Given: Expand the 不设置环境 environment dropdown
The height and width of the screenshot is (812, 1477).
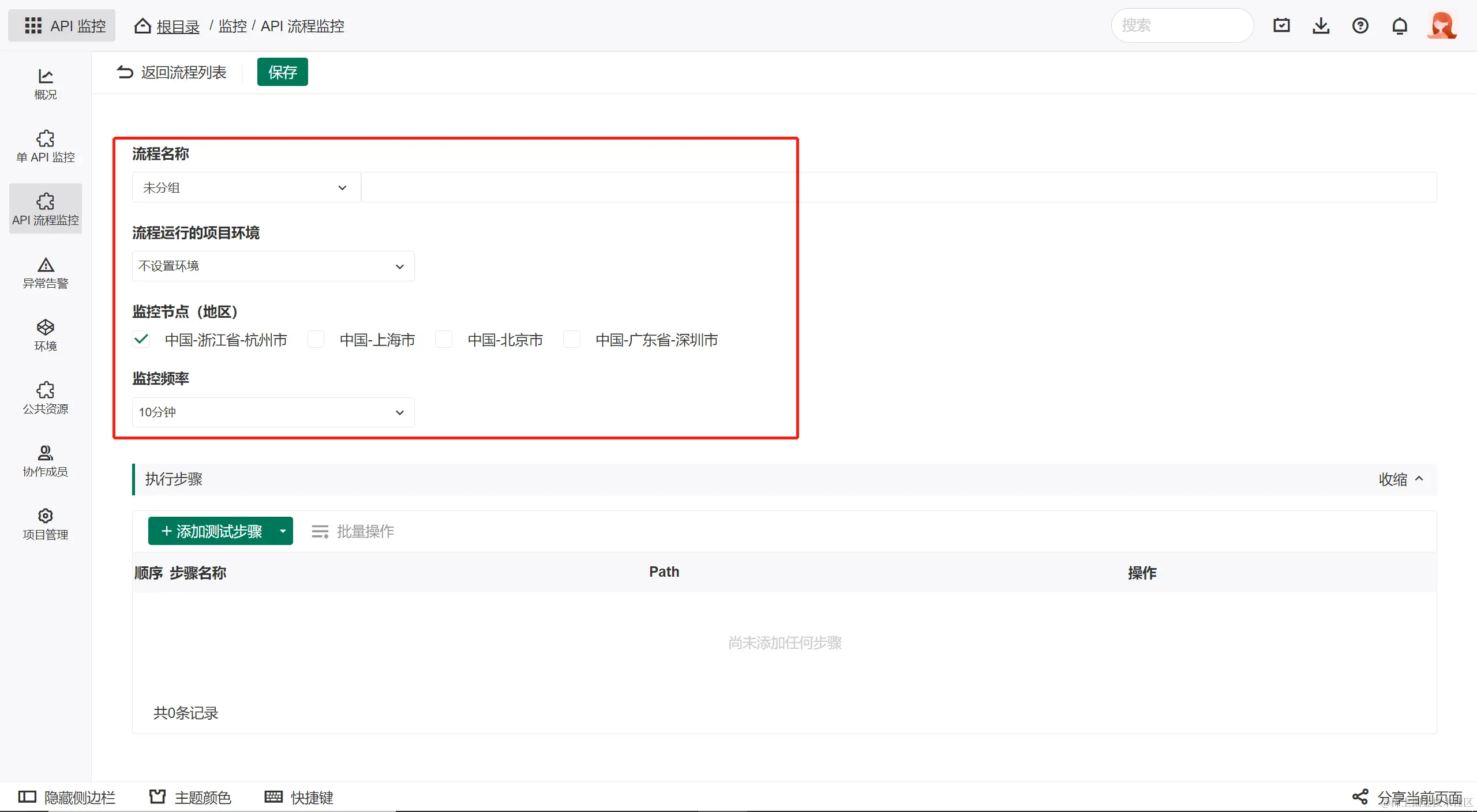Looking at the screenshot, I should pyautogui.click(x=272, y=266).
